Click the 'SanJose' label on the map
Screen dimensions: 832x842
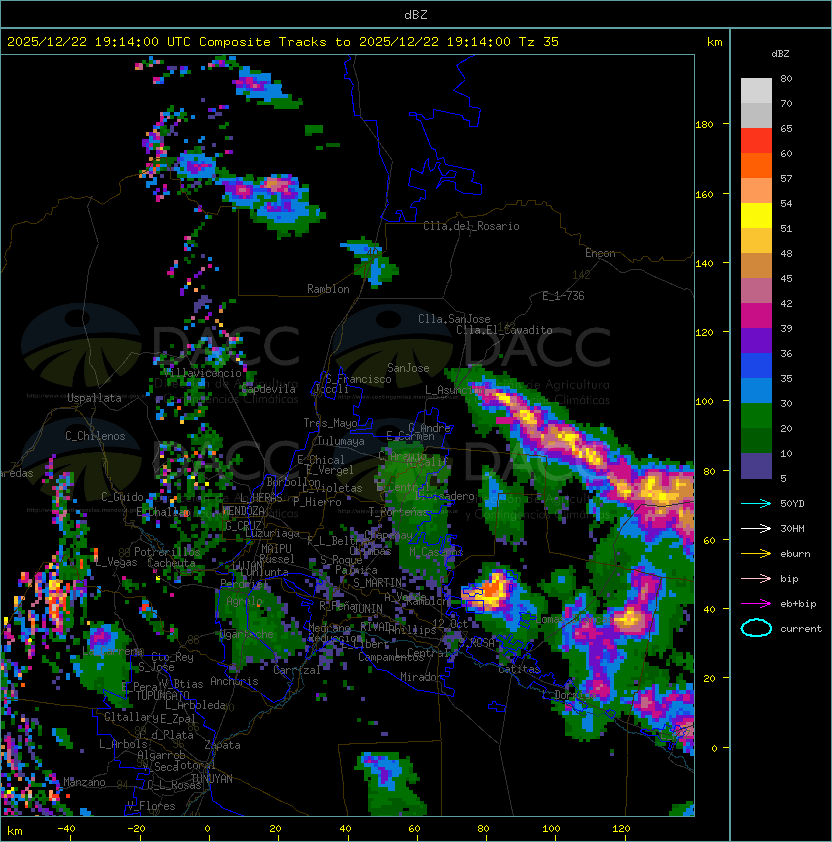[x=408, y=368]
